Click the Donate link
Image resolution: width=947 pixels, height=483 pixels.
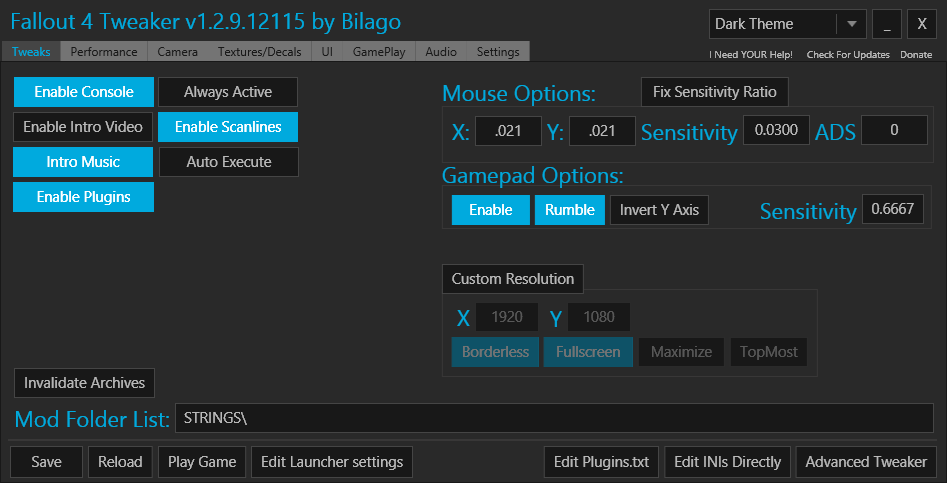(x=916, y=55)
